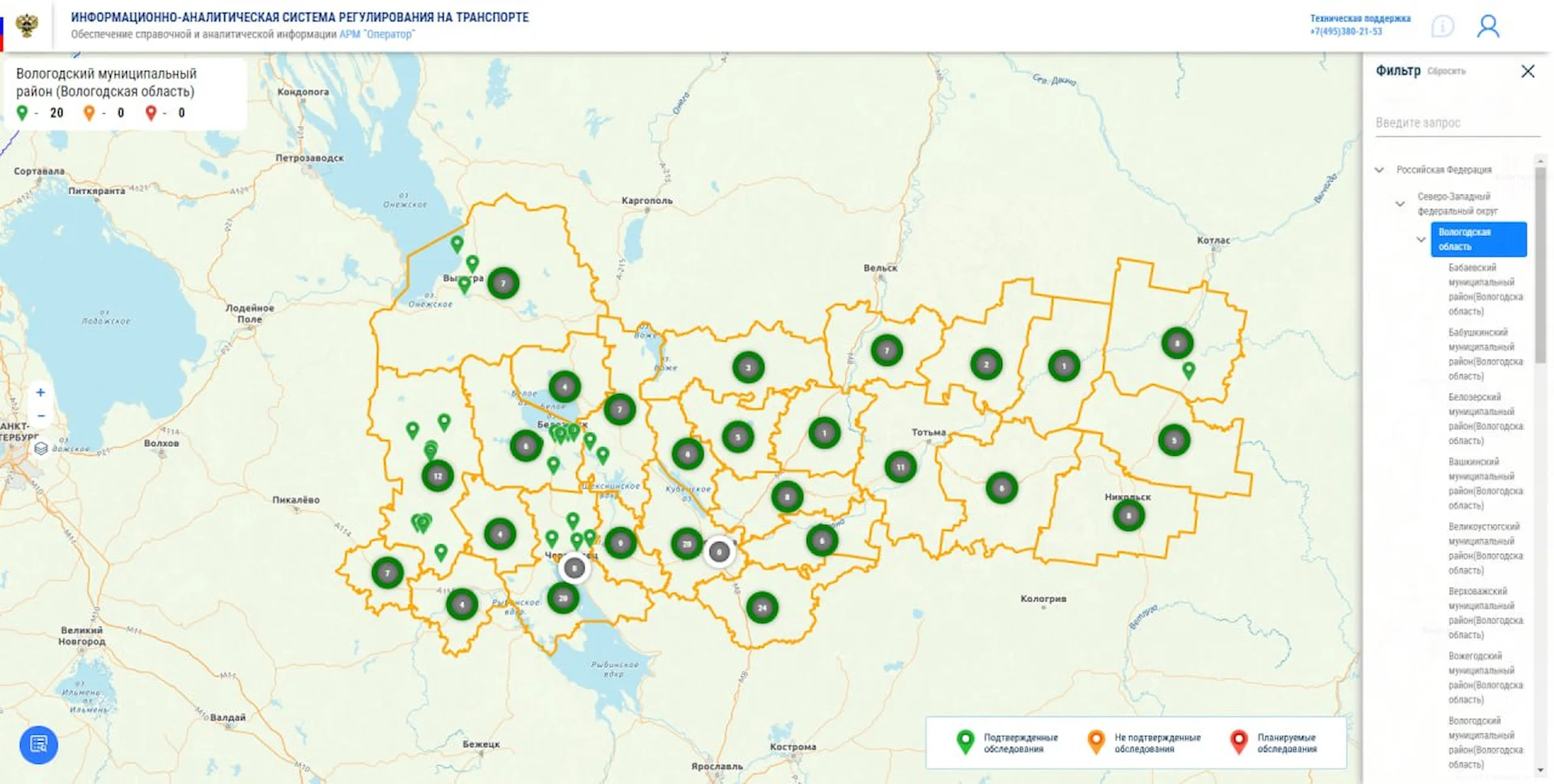
Task: Click the technical support phone number
Action: 1346,32
